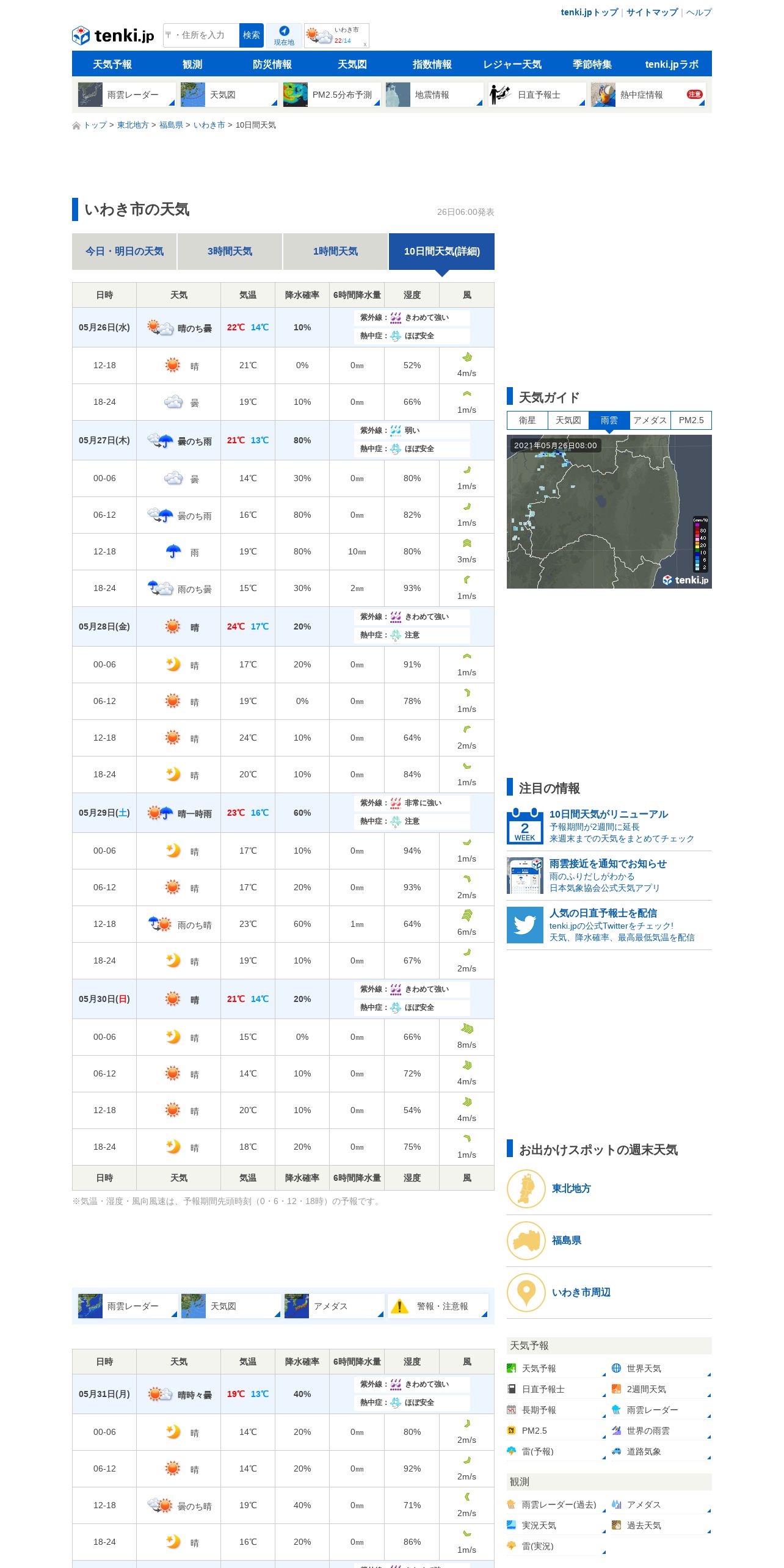Remove the いわき市 location chip via x

pos(365,44)
